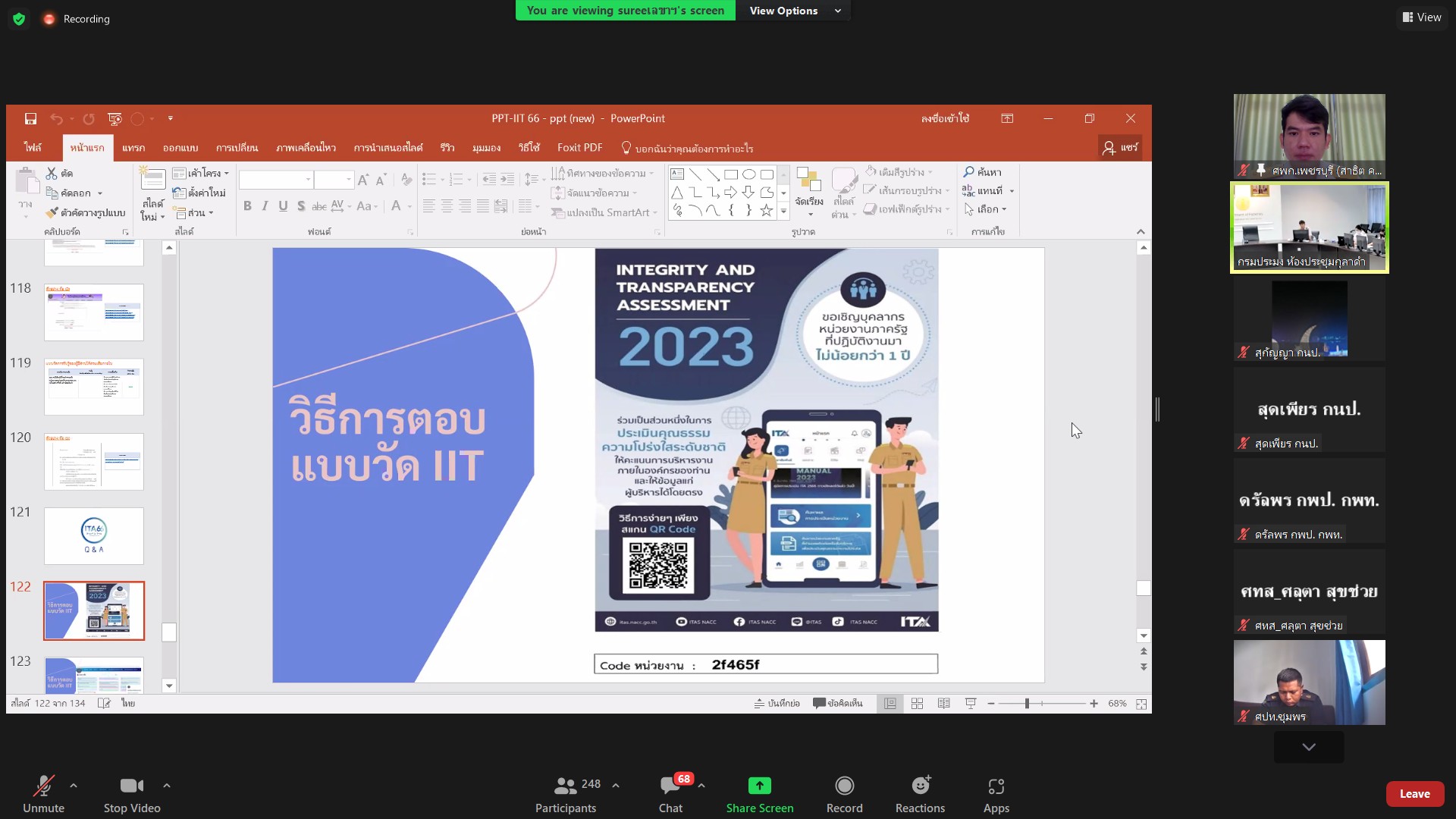Image resolution: width=1456 pixels, height=819 pixels.
Task: Select slide 121 thumbnail with Q&A
Action: pyautogui.click(x=94, y=536)
